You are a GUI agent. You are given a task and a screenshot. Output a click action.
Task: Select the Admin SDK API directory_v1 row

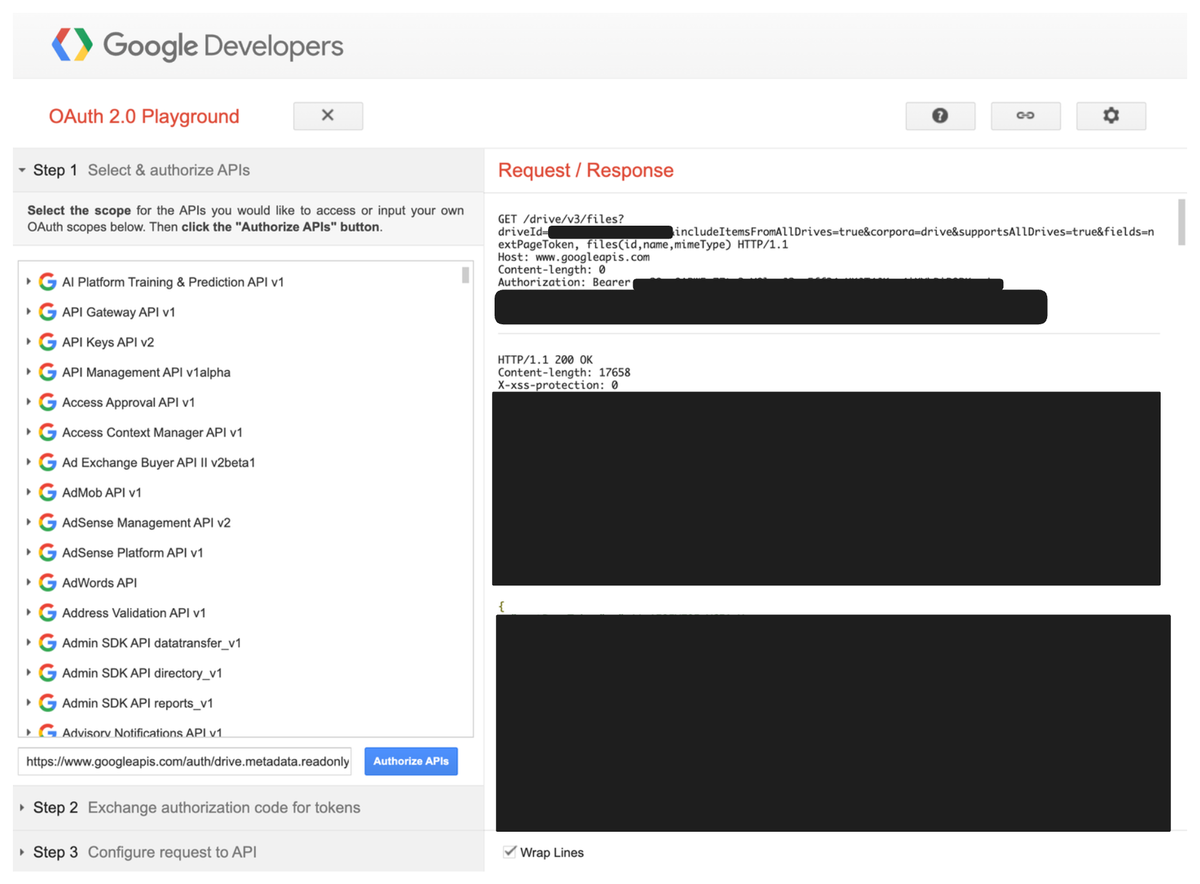click(x=240, y=672)
